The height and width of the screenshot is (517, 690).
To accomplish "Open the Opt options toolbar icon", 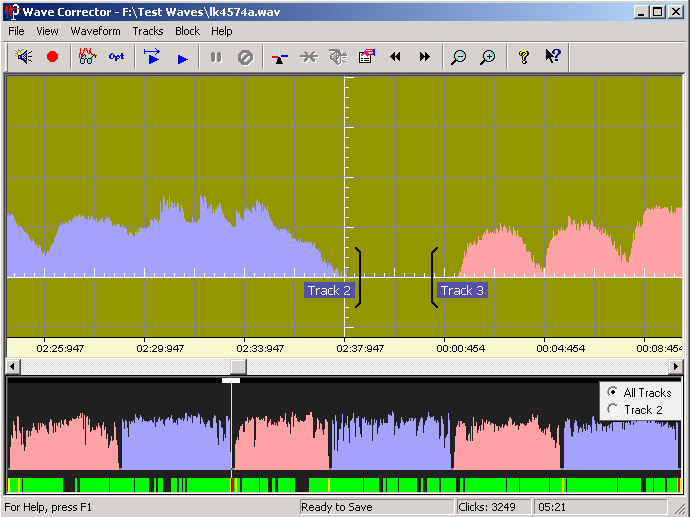I will click(117, 57).
